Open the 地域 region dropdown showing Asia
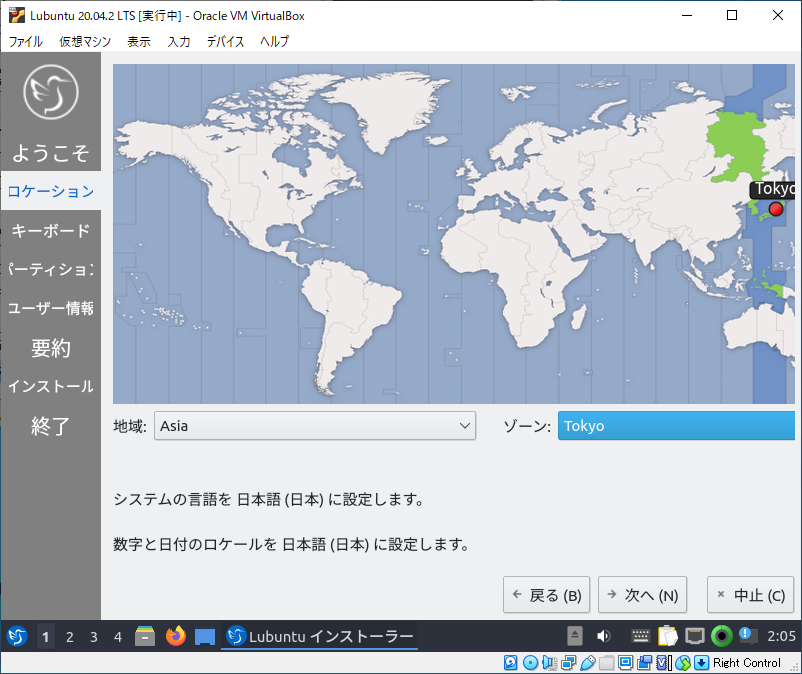Viewport: 802px width, 674px height. click(315, 425)
